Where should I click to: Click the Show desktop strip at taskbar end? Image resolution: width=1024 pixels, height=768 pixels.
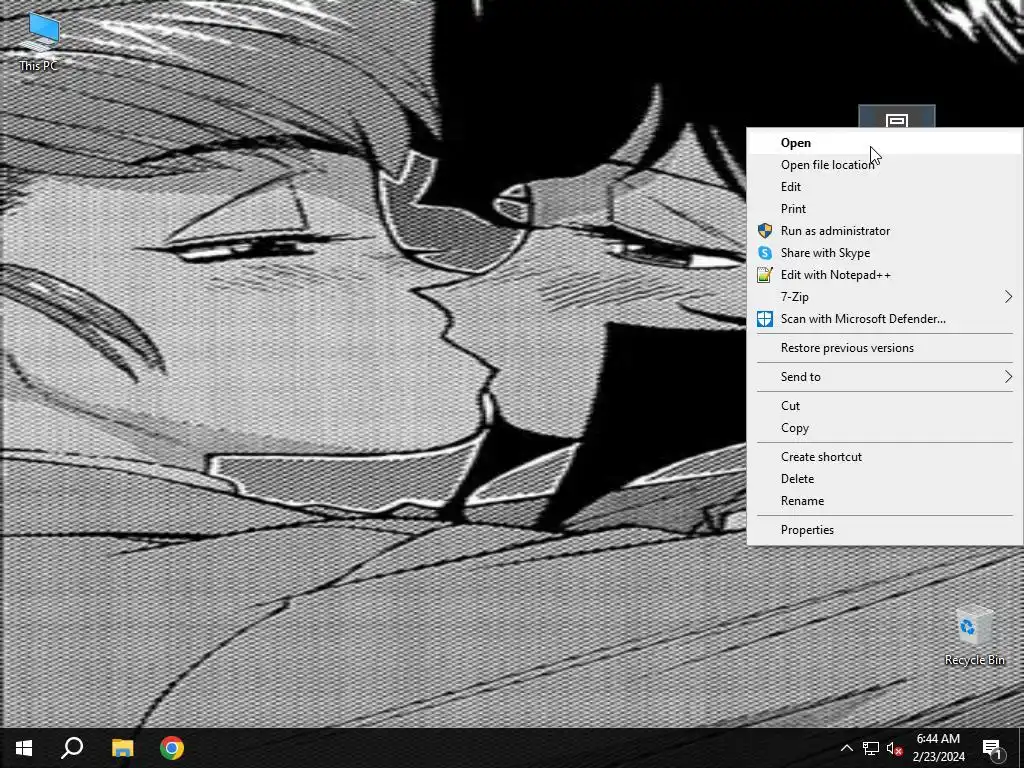pos(1021,748)
